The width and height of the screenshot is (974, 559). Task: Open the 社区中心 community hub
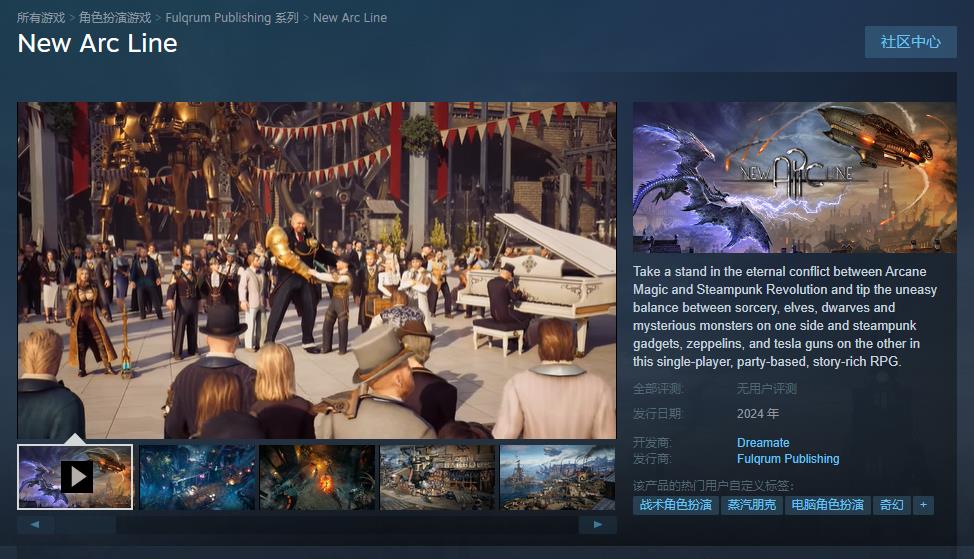(x=910, y=42)
